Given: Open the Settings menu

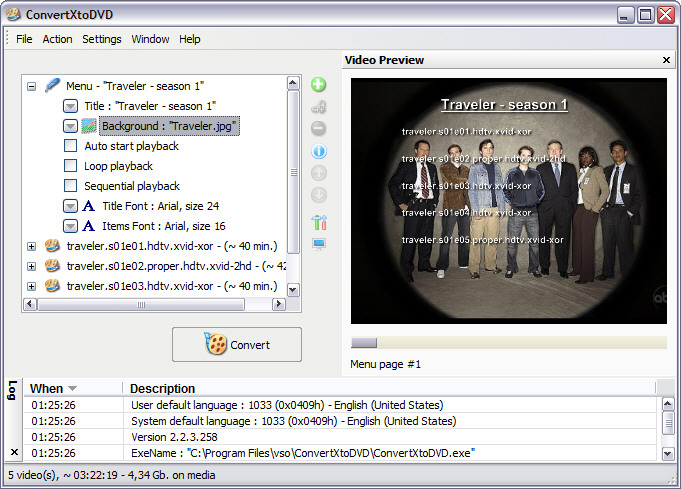Looking at the screenshot, I should coord(102,39).
